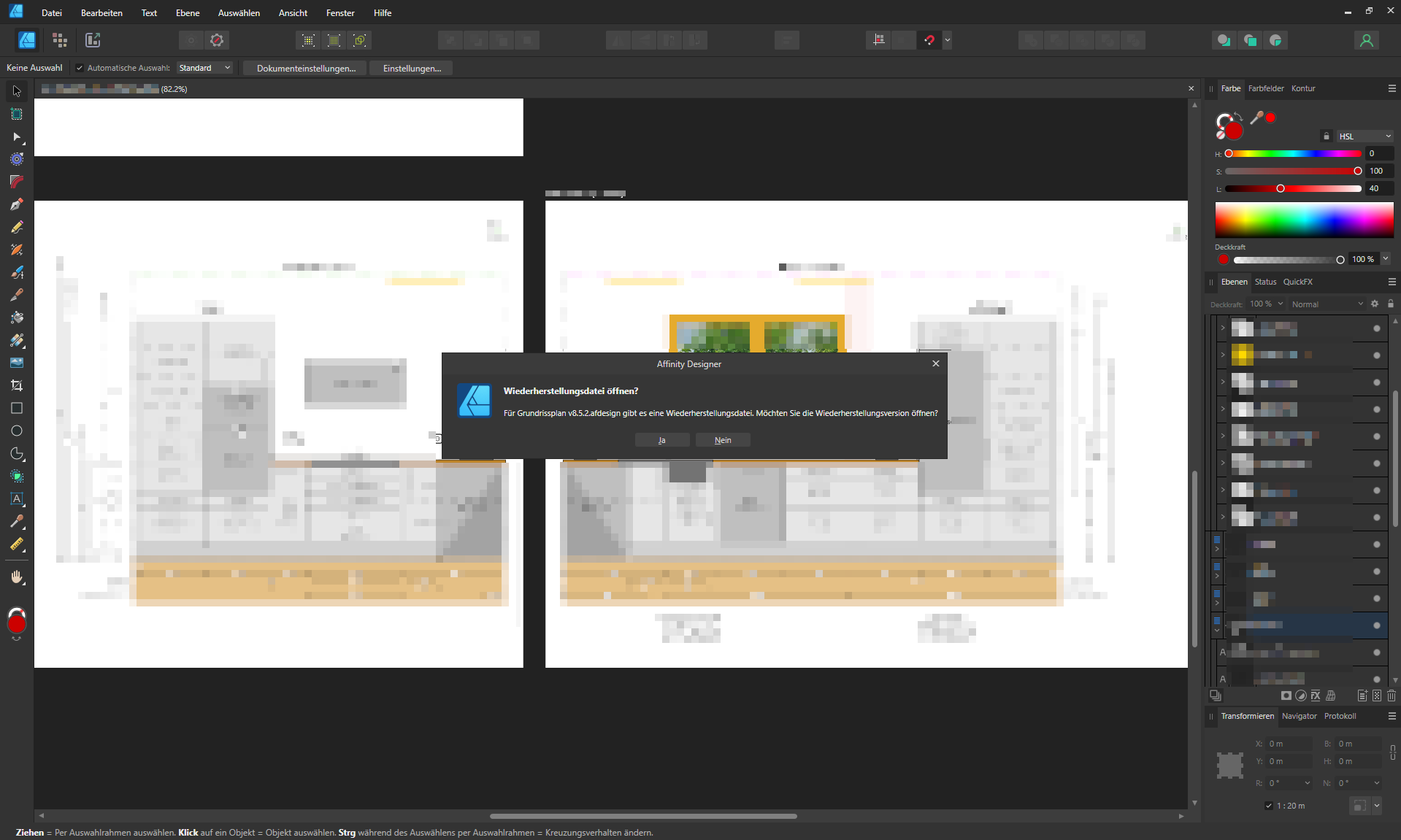This screenshot has width=1401, height=840.
Task: Choose the Artistic Text tool
Action: (x=17, y=499)
